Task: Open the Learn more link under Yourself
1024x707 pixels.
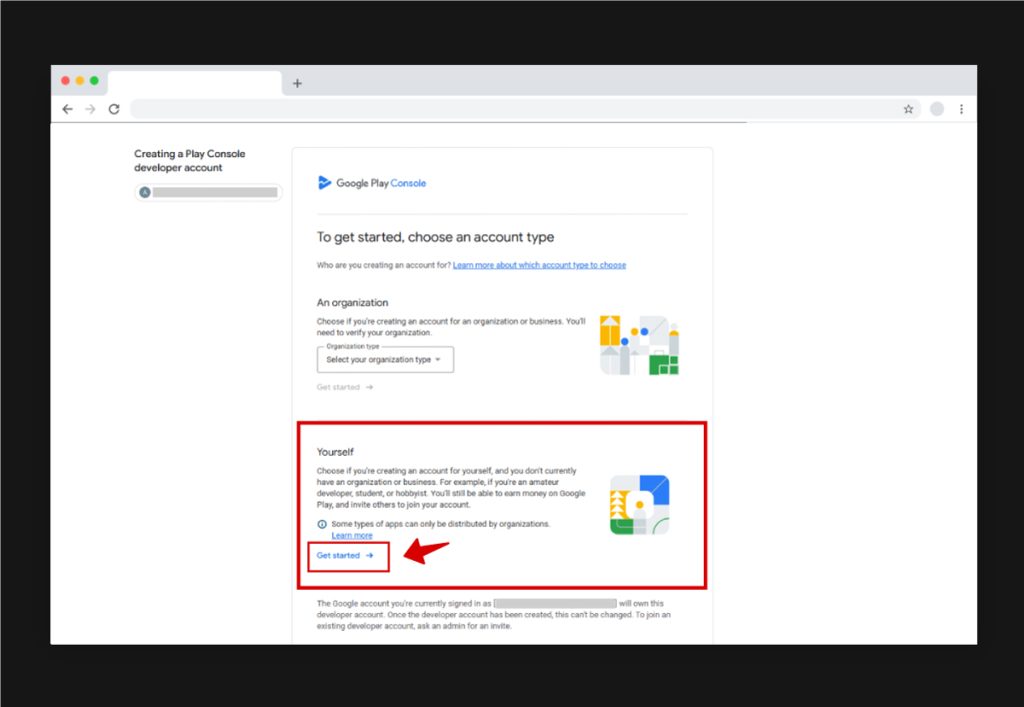Action: (352, 535)
